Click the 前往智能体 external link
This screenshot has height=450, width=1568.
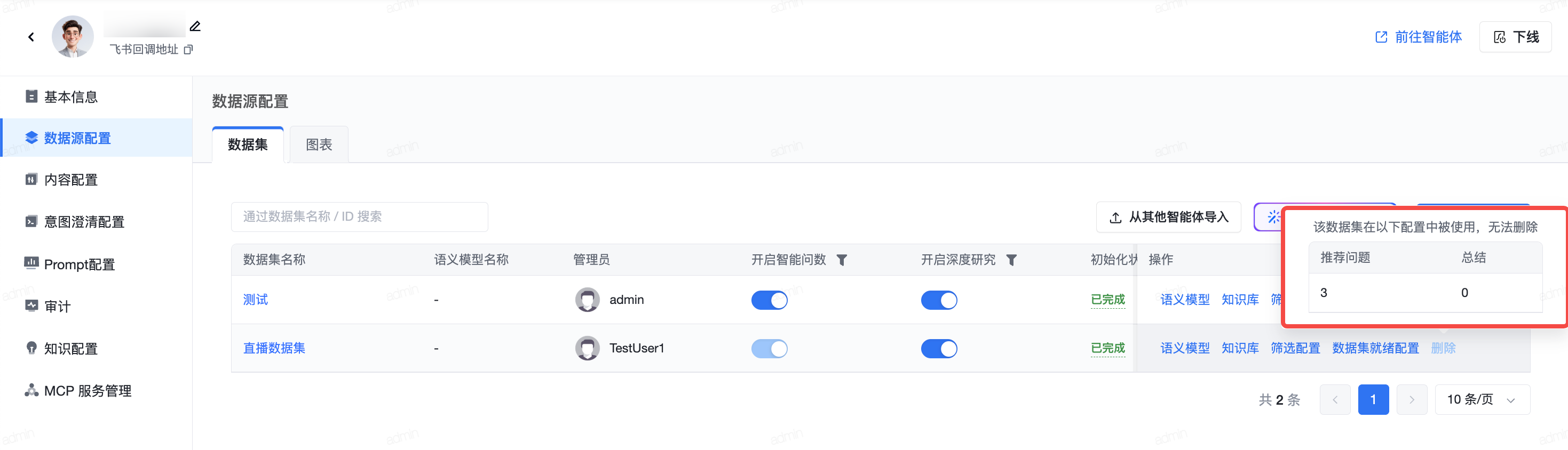click(1418, 37)
